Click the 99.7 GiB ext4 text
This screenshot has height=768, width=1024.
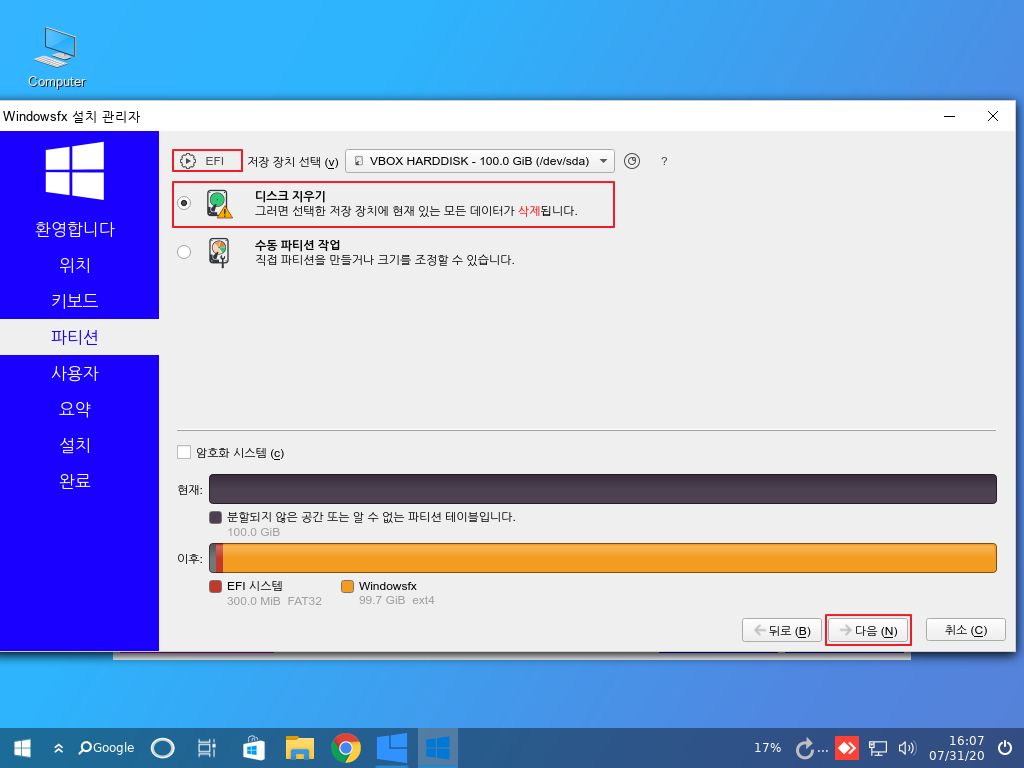(x=396, y=600)
